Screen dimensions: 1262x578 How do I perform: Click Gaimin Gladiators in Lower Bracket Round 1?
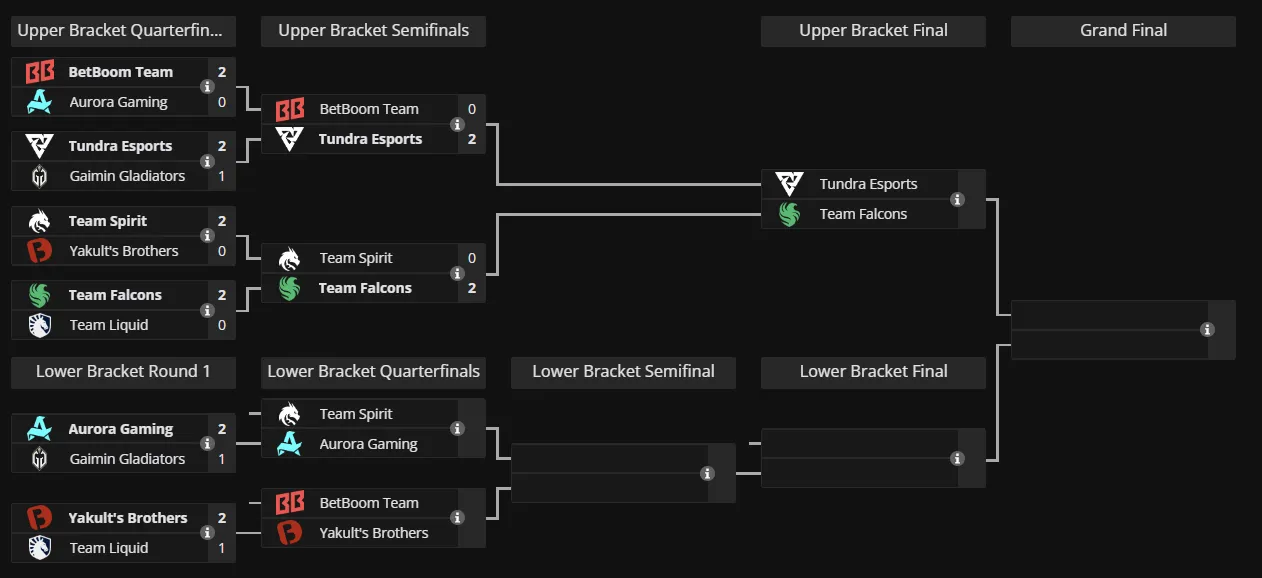(127, 459)
